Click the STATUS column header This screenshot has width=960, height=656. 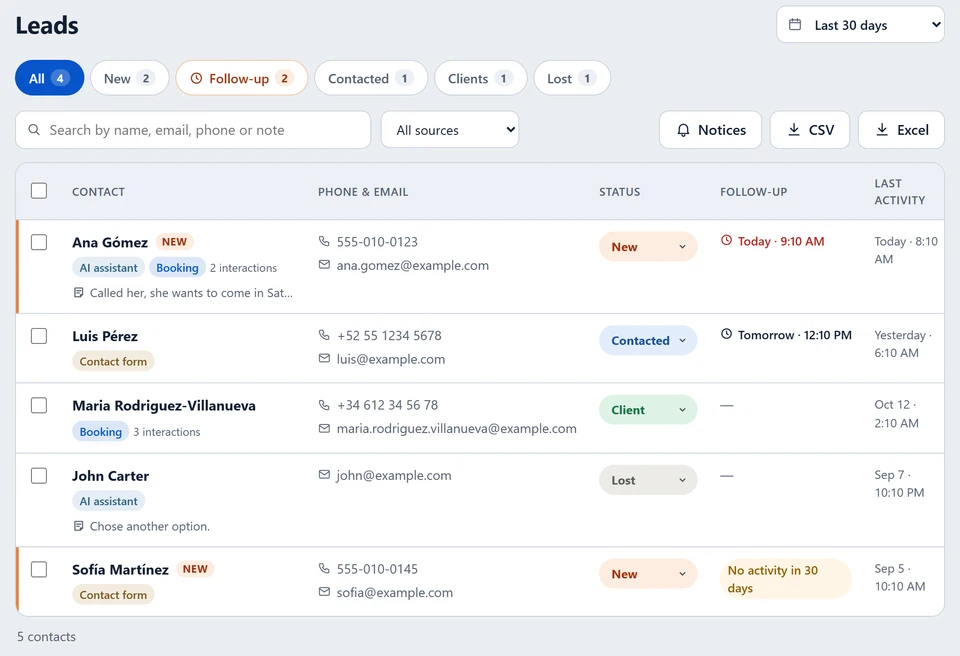coord(620,192)
